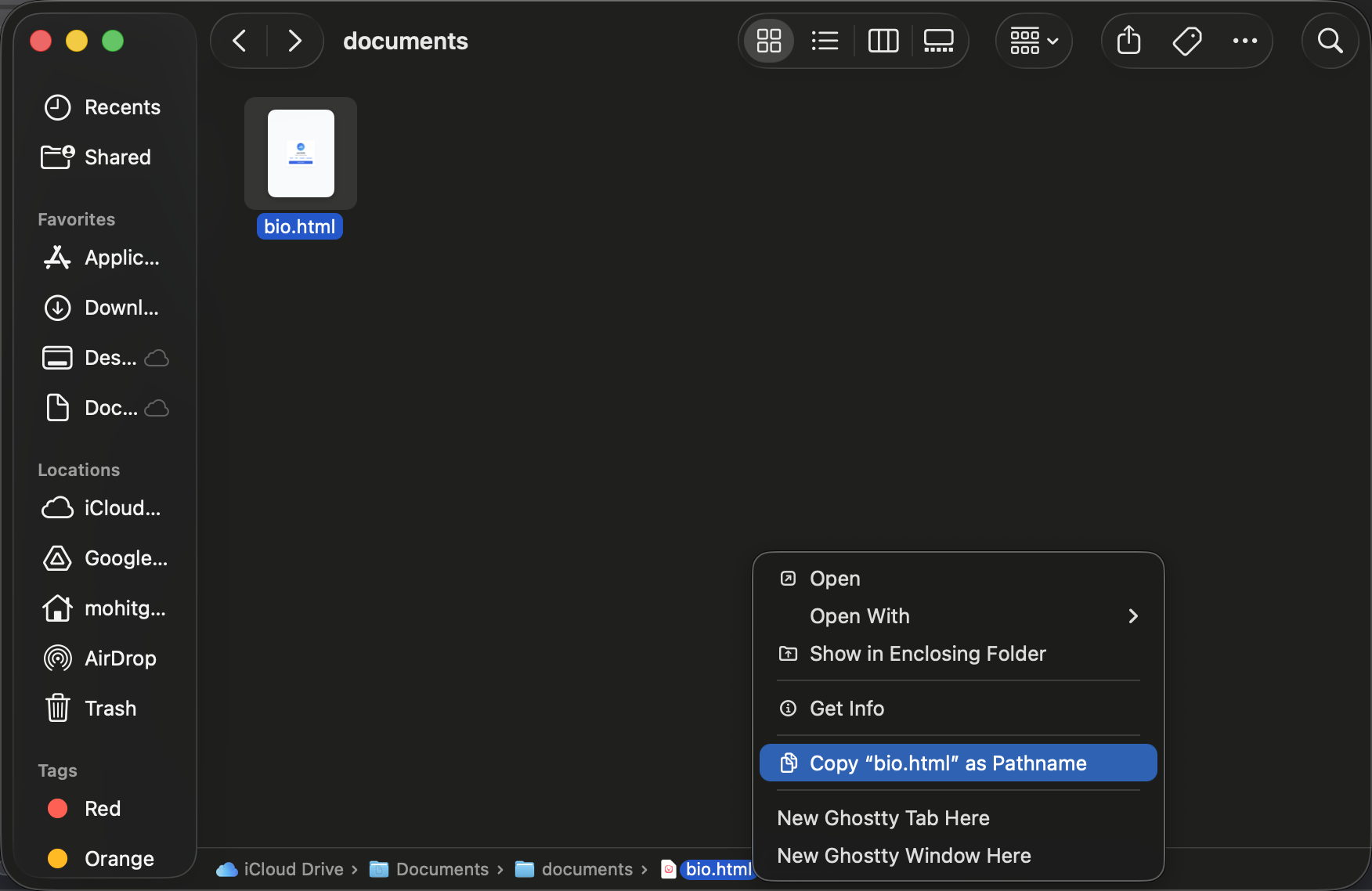Go forward with the forward arrow
The image size is (1372, 891).
click(294, 41)
